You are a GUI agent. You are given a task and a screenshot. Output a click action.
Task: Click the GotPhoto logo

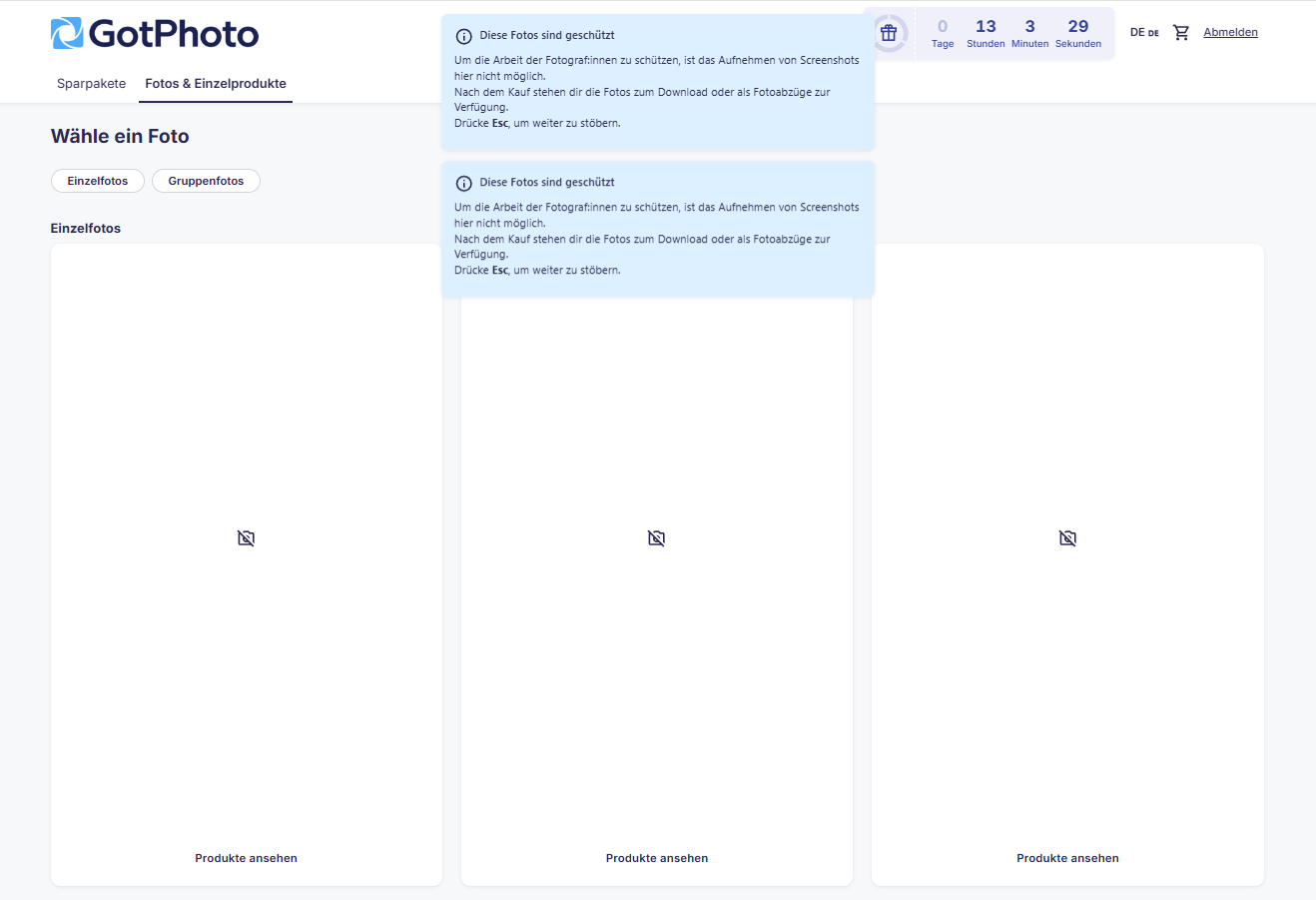154,33
